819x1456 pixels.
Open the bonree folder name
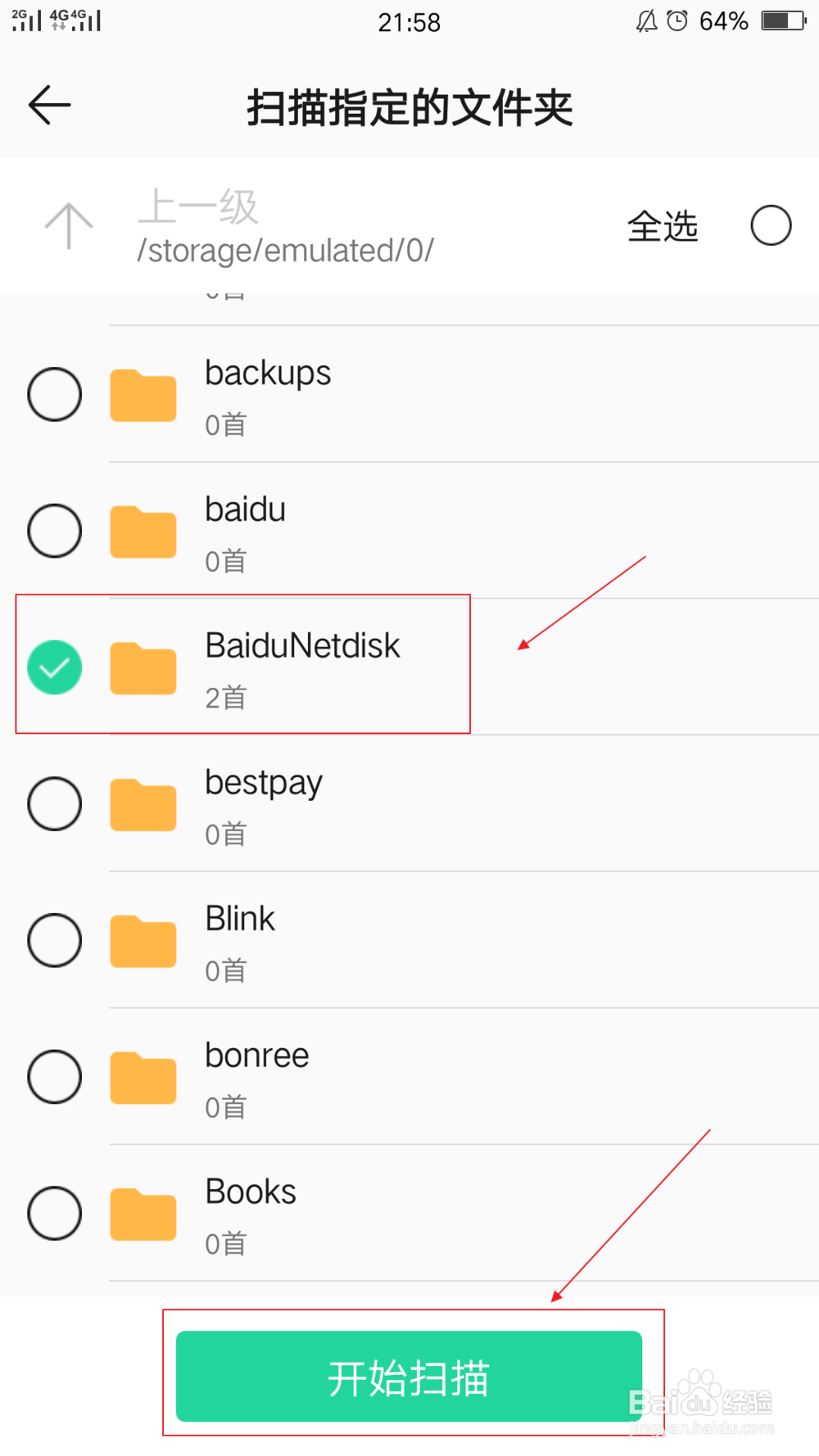[x=257, y=1056]
